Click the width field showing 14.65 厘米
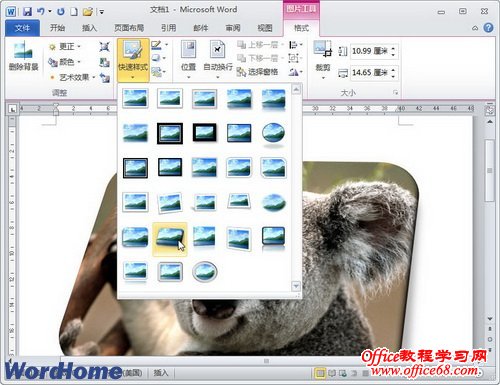The width and height of the screenshot is (500, 385). tap(370, 72)
